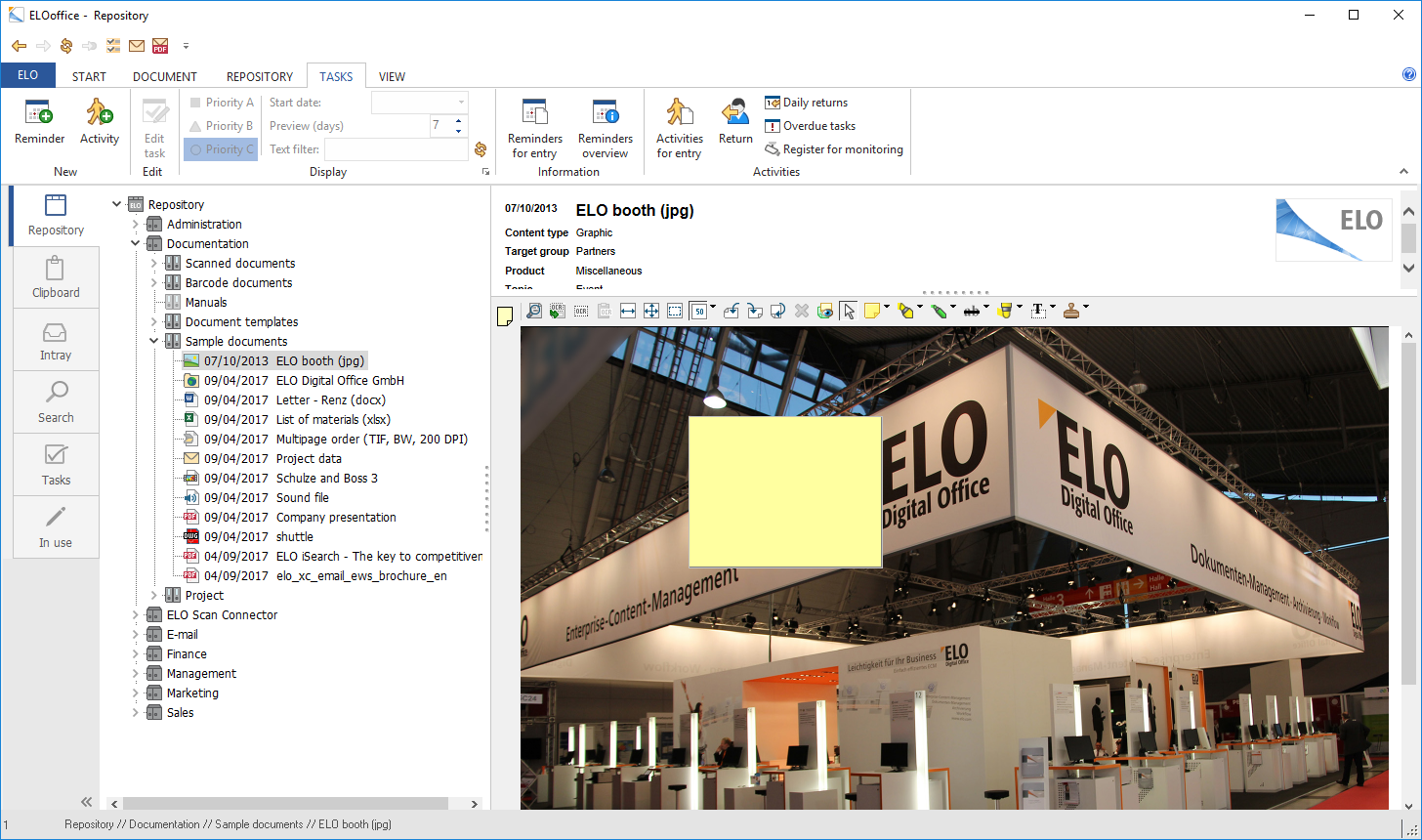Toggle Priority B filter

(x=222, y=126)
